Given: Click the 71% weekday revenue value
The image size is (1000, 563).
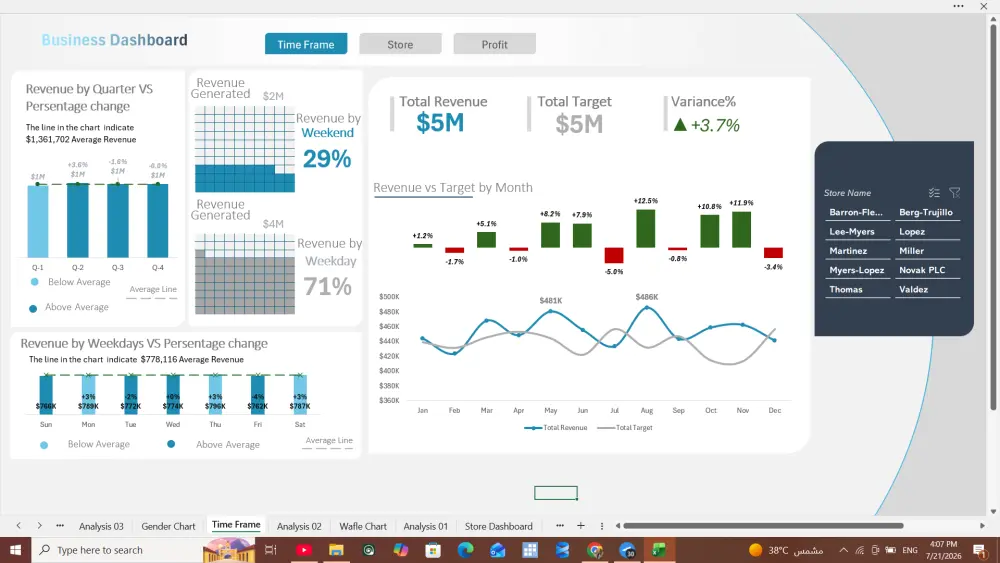Looking at the screenshot, I should pyautogui.click(x=327, y=286).
